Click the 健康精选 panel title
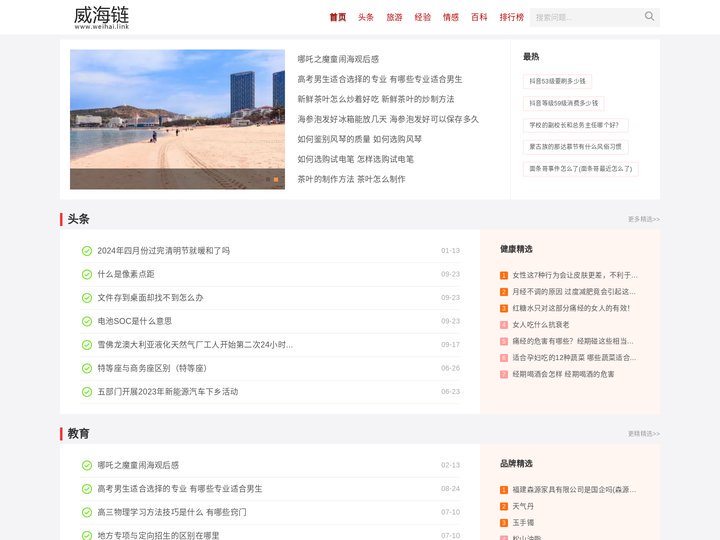Screen dimensions: 720x540 pyautogui.click(x=516, y=249)
